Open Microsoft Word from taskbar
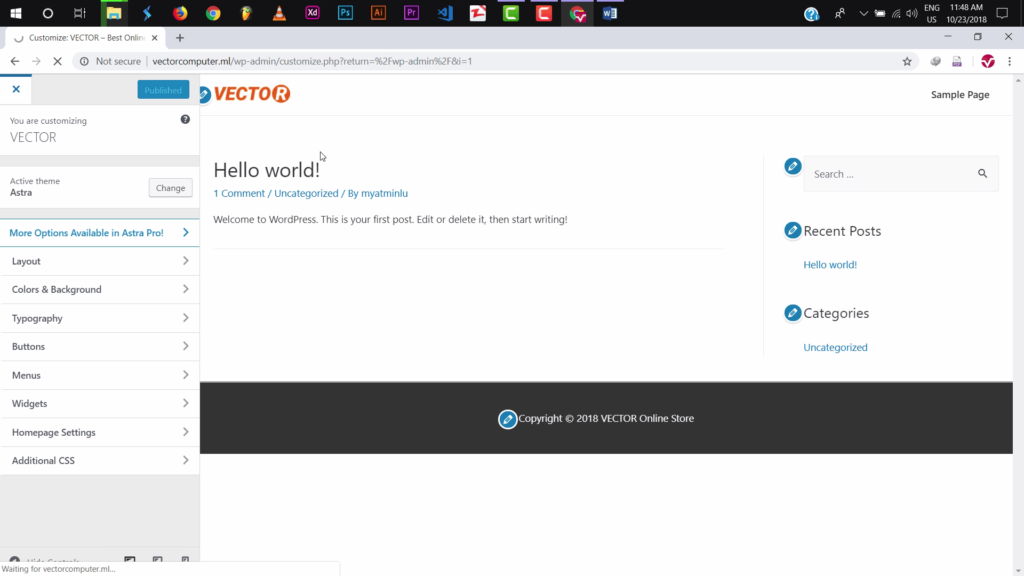The image size is (1024, 576). coord(610,13)
